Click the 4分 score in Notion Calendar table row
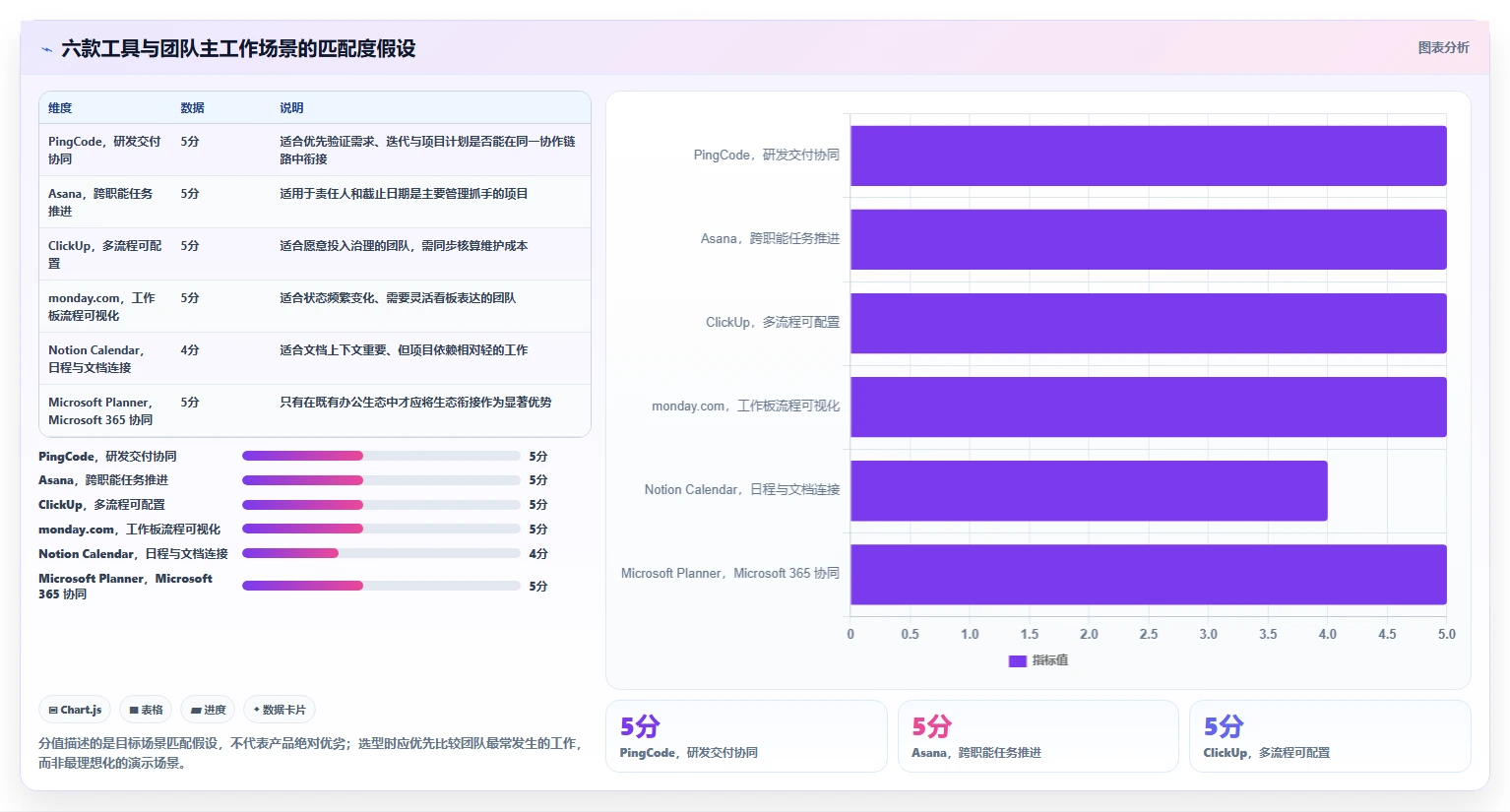 pos(190,350)
